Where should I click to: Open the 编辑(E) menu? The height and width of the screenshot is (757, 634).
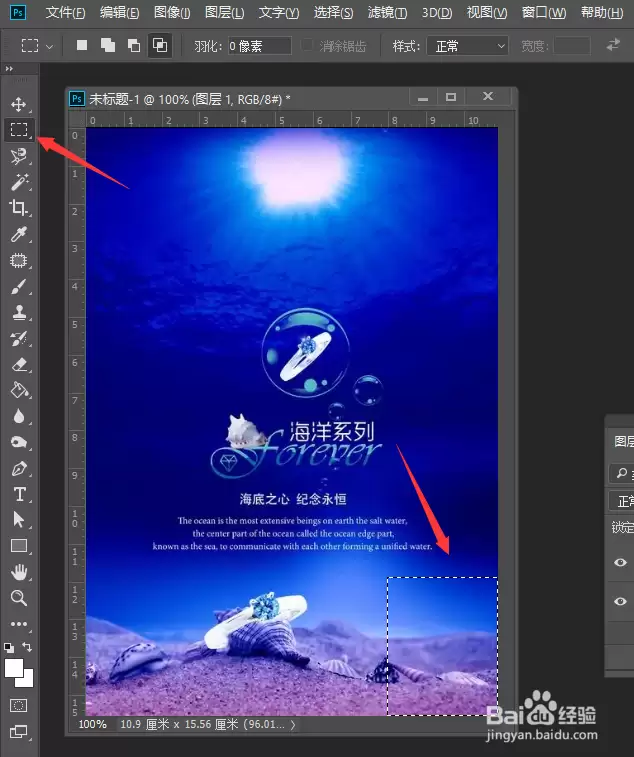click(x=119, y=12)
